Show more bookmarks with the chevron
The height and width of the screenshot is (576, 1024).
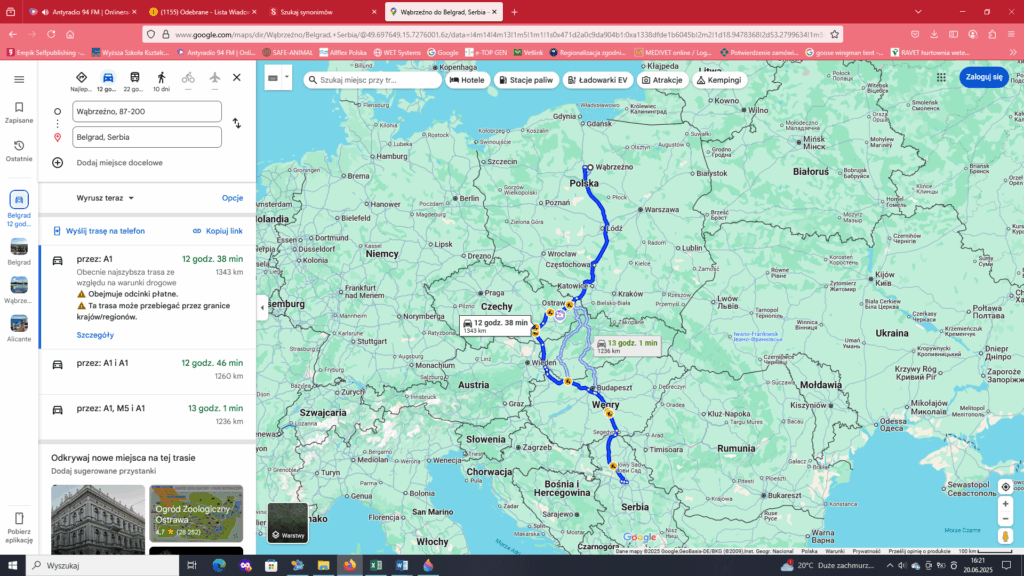[x=1013, y=52]
